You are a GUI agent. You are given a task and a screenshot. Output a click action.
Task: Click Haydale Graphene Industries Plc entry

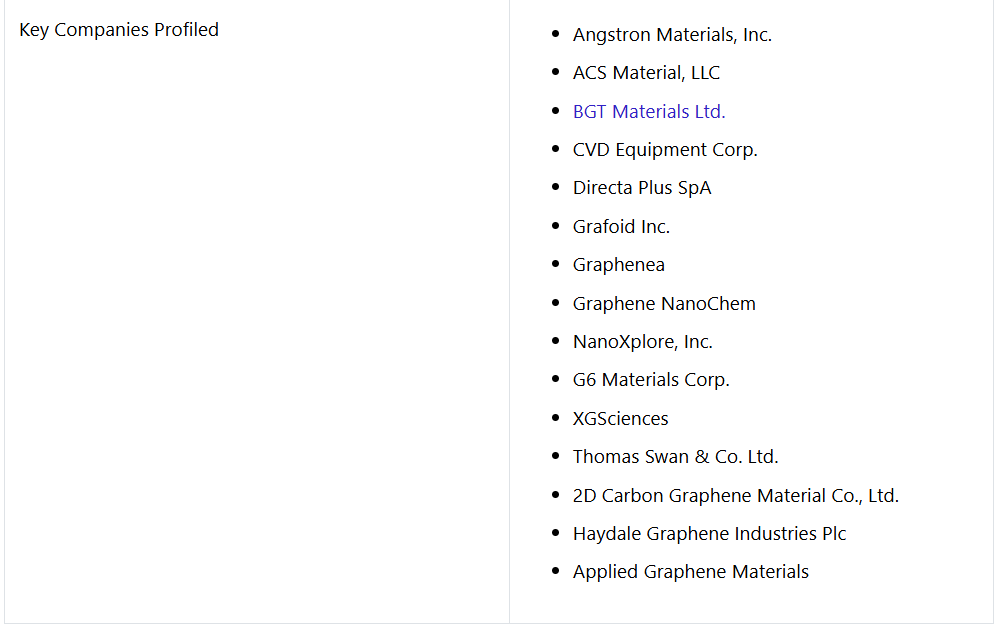(x=709, y=533)
